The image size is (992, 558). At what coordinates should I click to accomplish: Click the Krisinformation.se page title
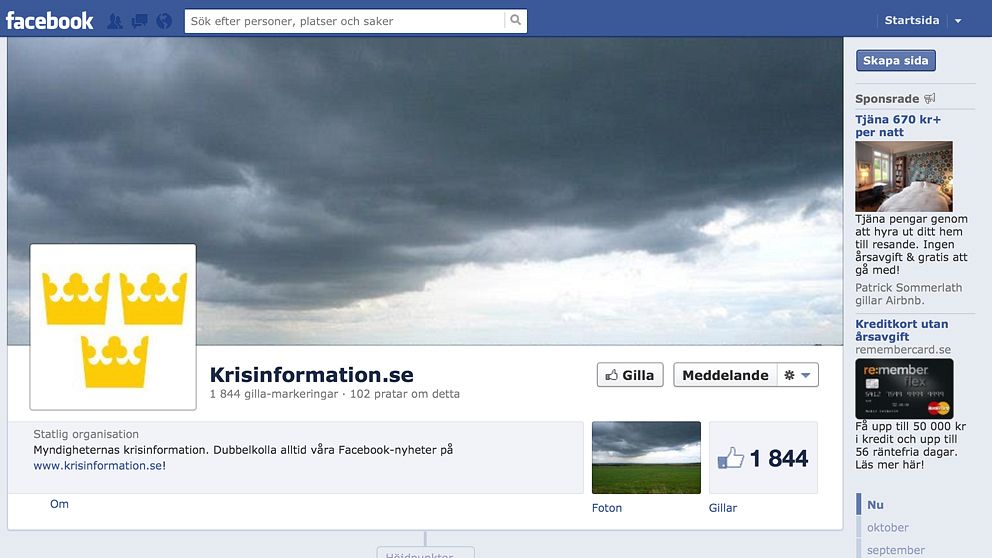tap(311, 375)
